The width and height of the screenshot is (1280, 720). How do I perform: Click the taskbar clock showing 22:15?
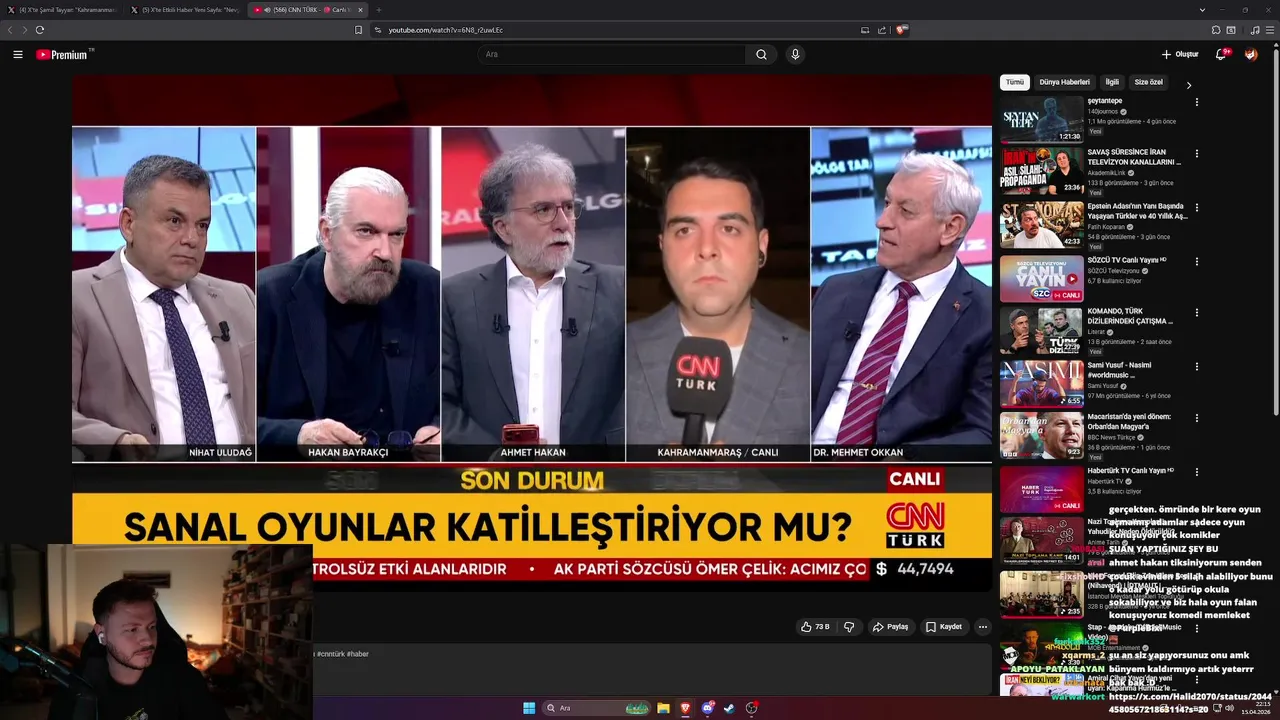[x=1255, y=708]
